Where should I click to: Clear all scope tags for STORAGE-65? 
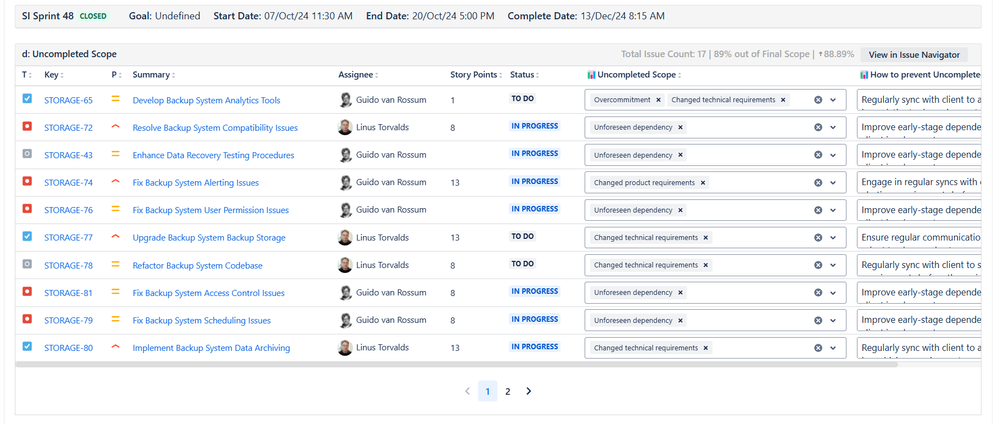(818, 100)
